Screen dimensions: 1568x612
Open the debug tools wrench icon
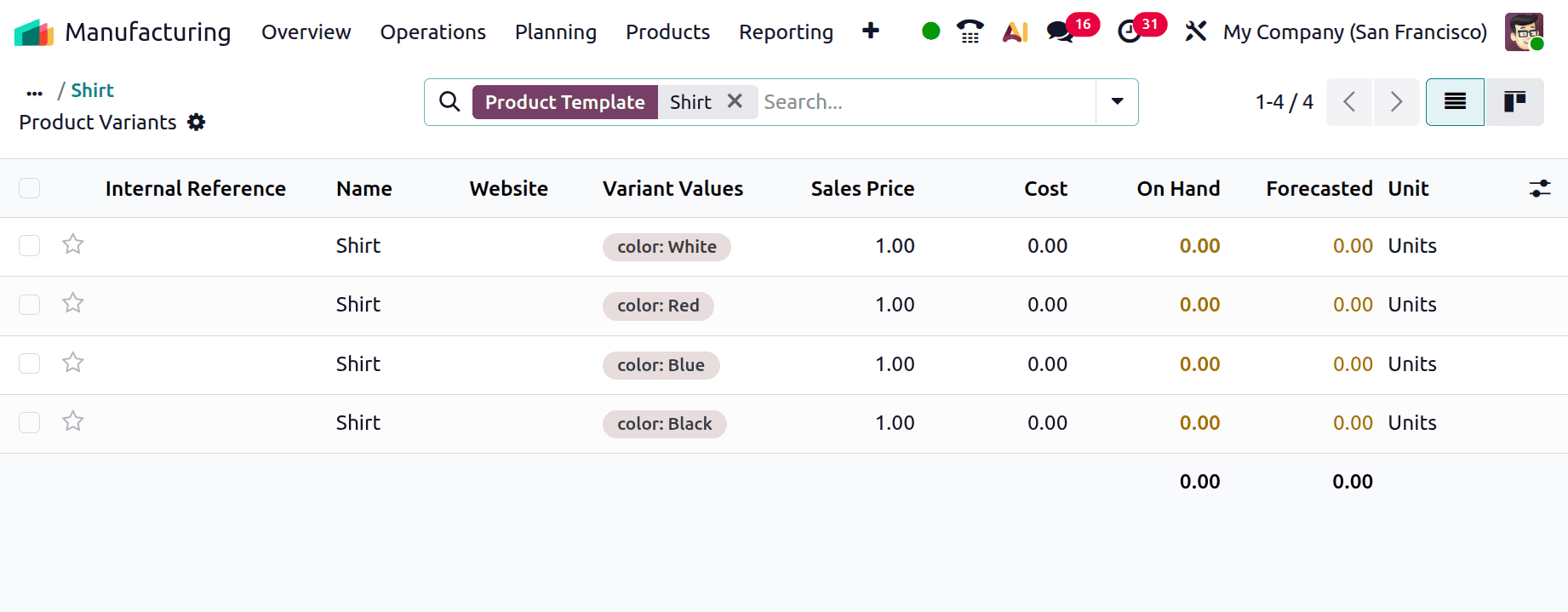click(x=1196, y=31)
